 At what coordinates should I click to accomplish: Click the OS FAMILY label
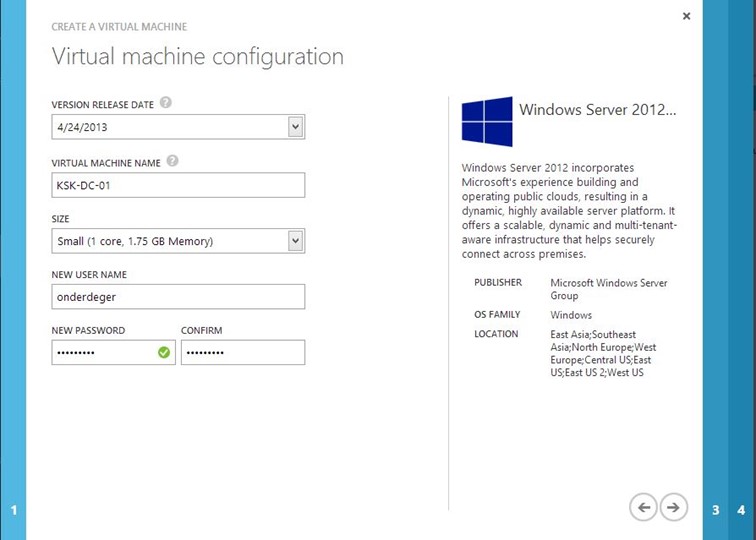pyautogui.click(x=497, y=315)
